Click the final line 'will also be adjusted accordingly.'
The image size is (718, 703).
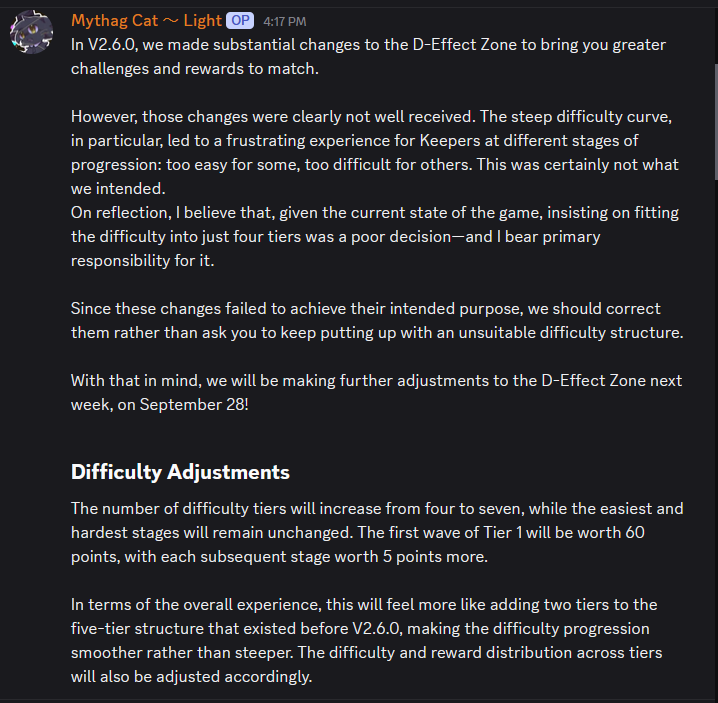click(x=191, y=676)
